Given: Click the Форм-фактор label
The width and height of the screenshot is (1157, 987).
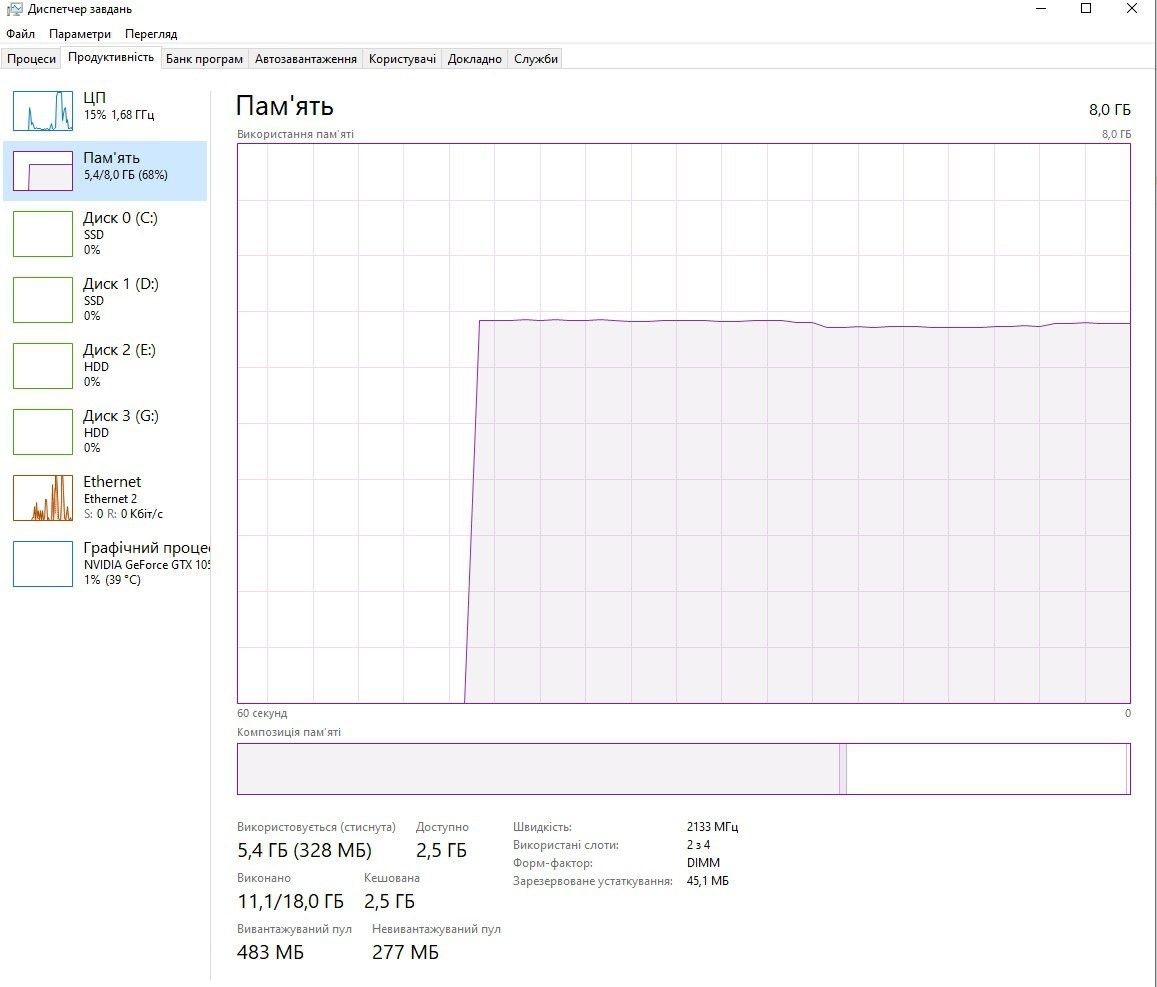Looking at the screenshot, I should coord(553,863).
